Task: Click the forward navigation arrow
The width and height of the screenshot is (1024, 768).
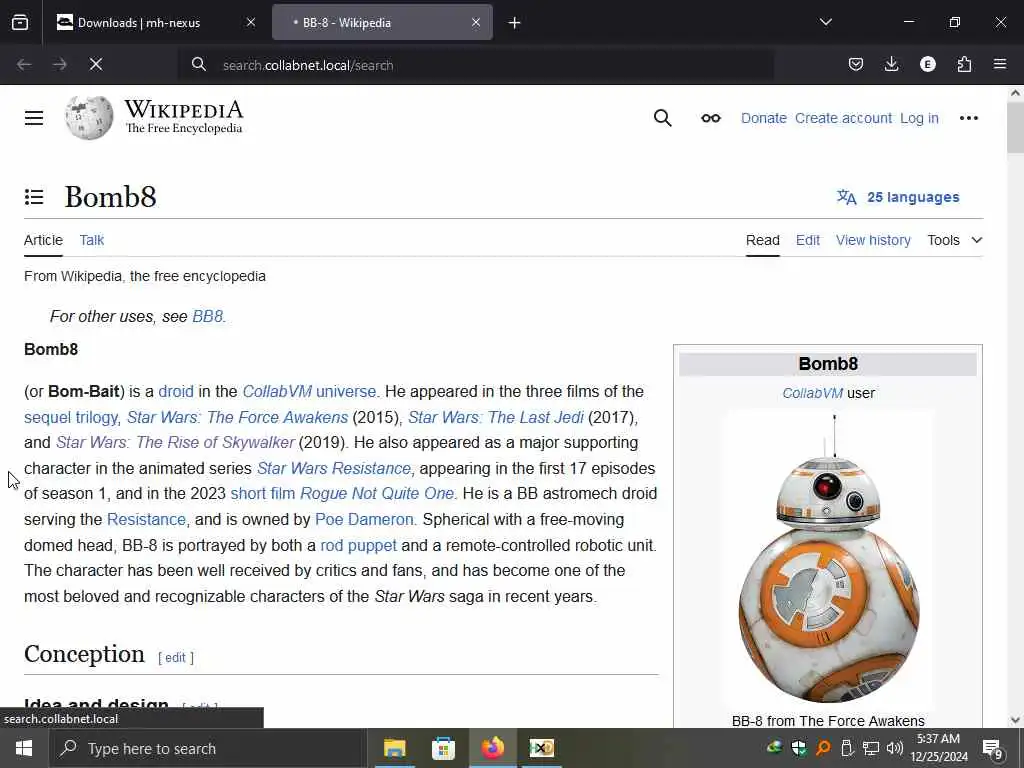Action: (x=60, y=64)
